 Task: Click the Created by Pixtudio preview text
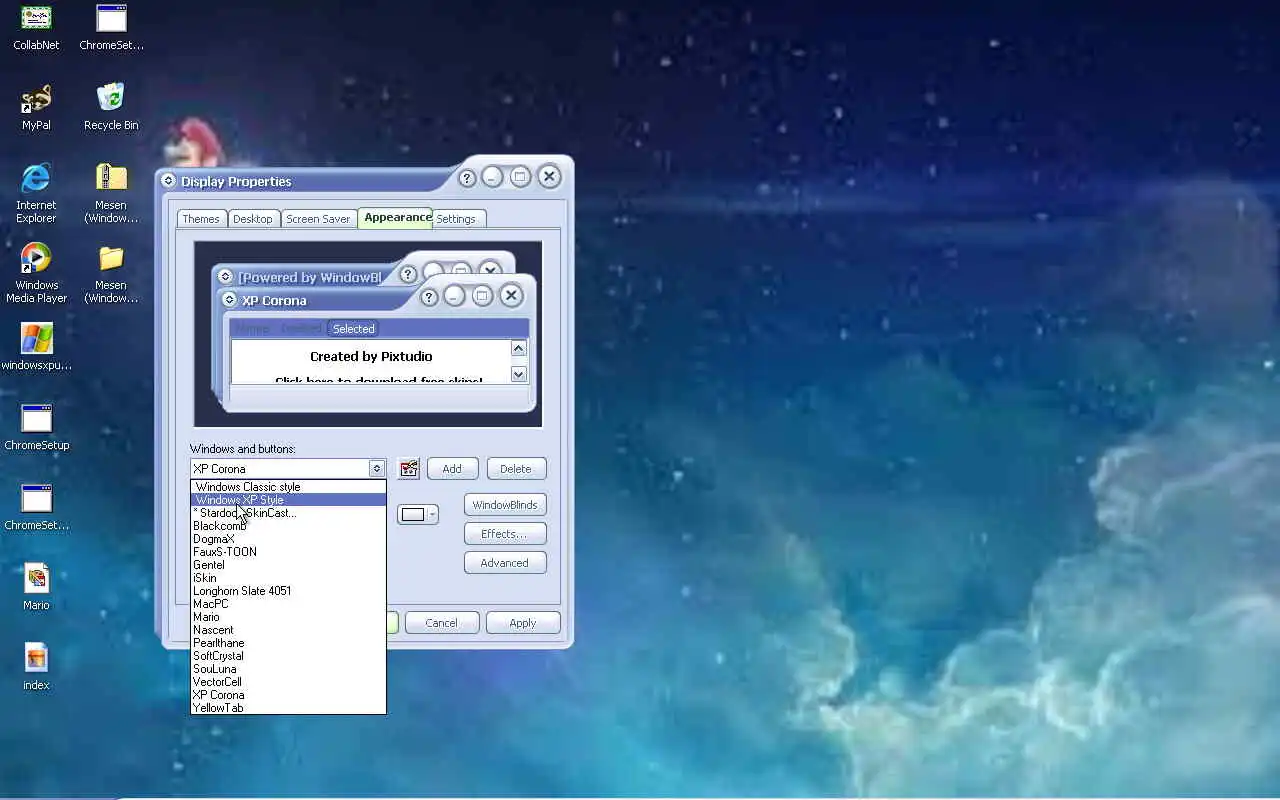coord(371,356)
